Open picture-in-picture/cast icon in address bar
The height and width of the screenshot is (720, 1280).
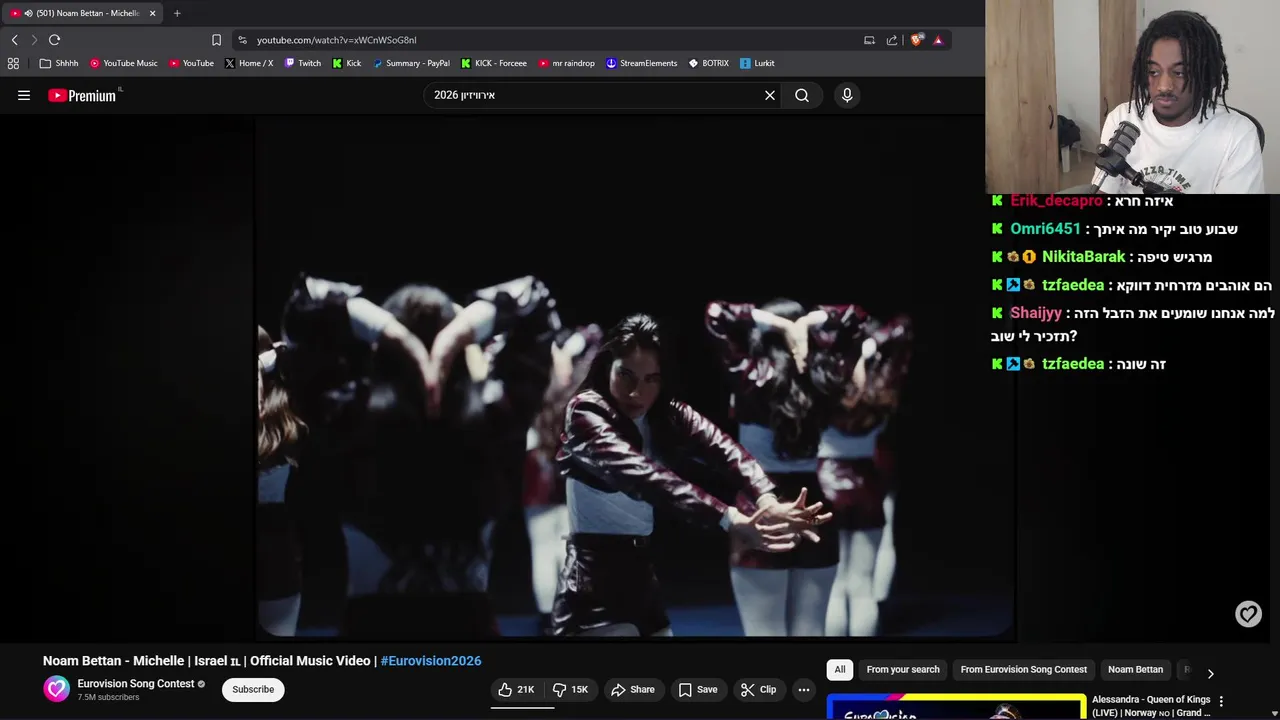869,40
